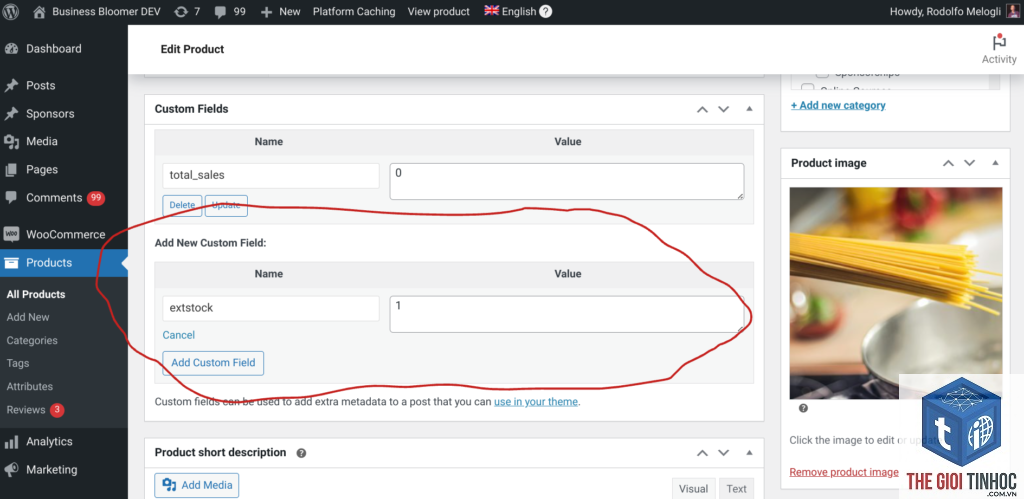Image resolution: width=1024 pixels, height=499 pixels.
Task: Click View product in admin bar
Action: click(438, 11)
